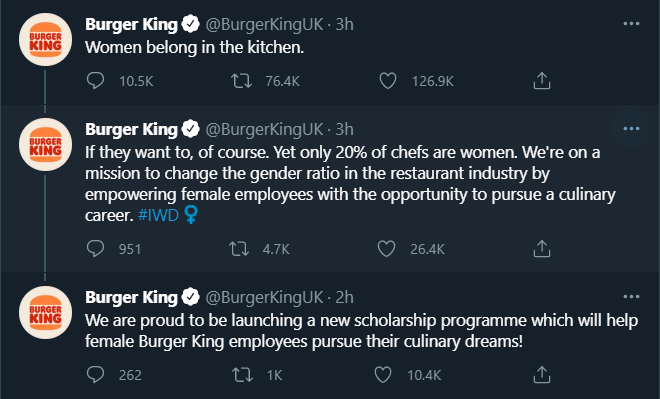Retweet the first tweet with 76.4K retweets
Screen dimensions: 660x399
242,80
